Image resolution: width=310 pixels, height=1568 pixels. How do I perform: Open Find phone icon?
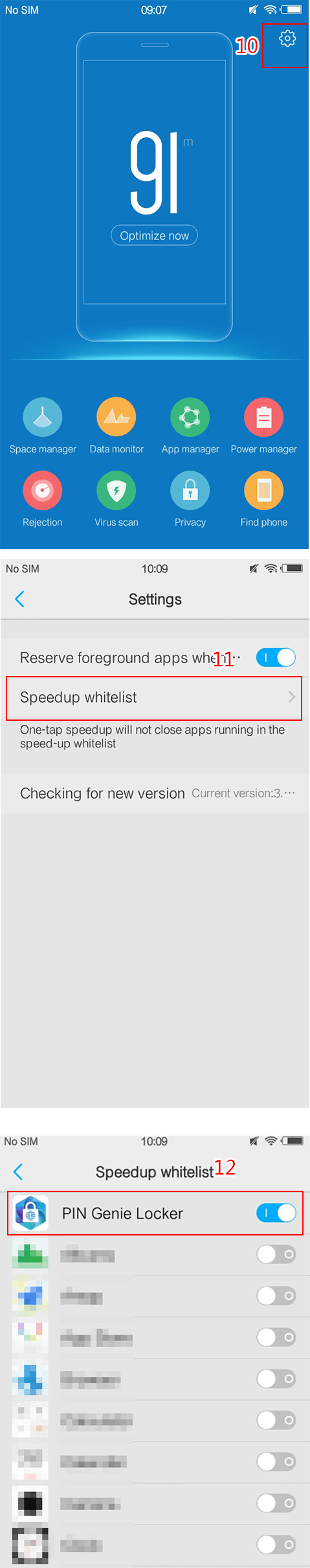[264, 490]
